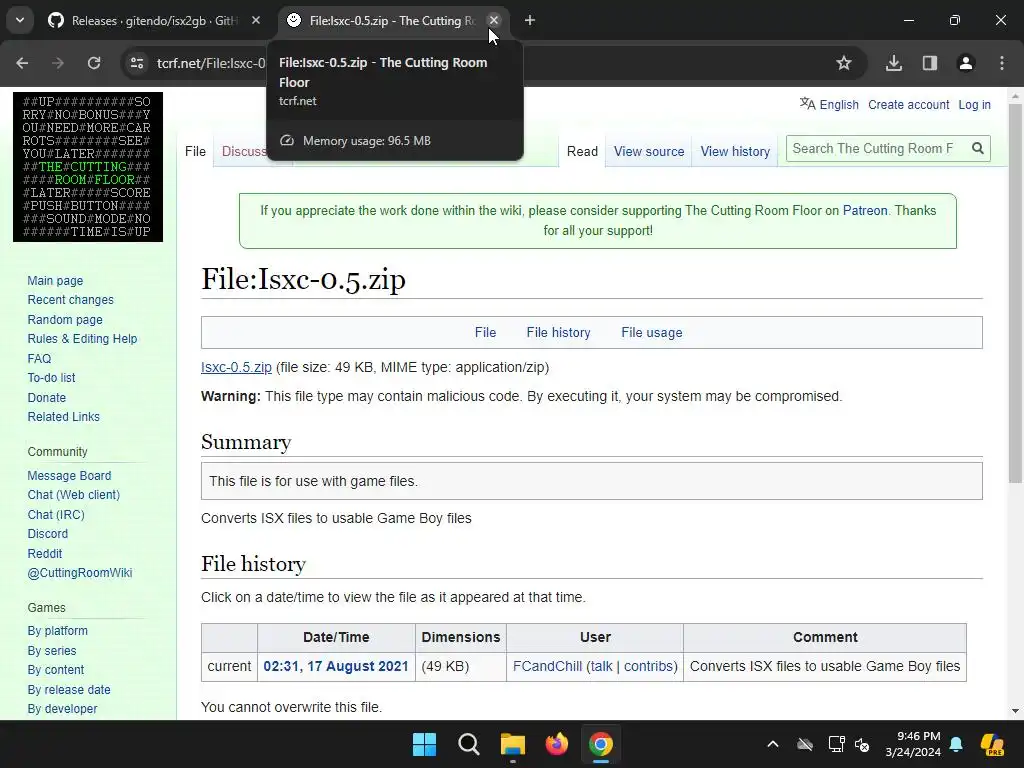Show hidden system tray icons chevron
Screen dimensions: 1024x768
click(x=773, y=744)
